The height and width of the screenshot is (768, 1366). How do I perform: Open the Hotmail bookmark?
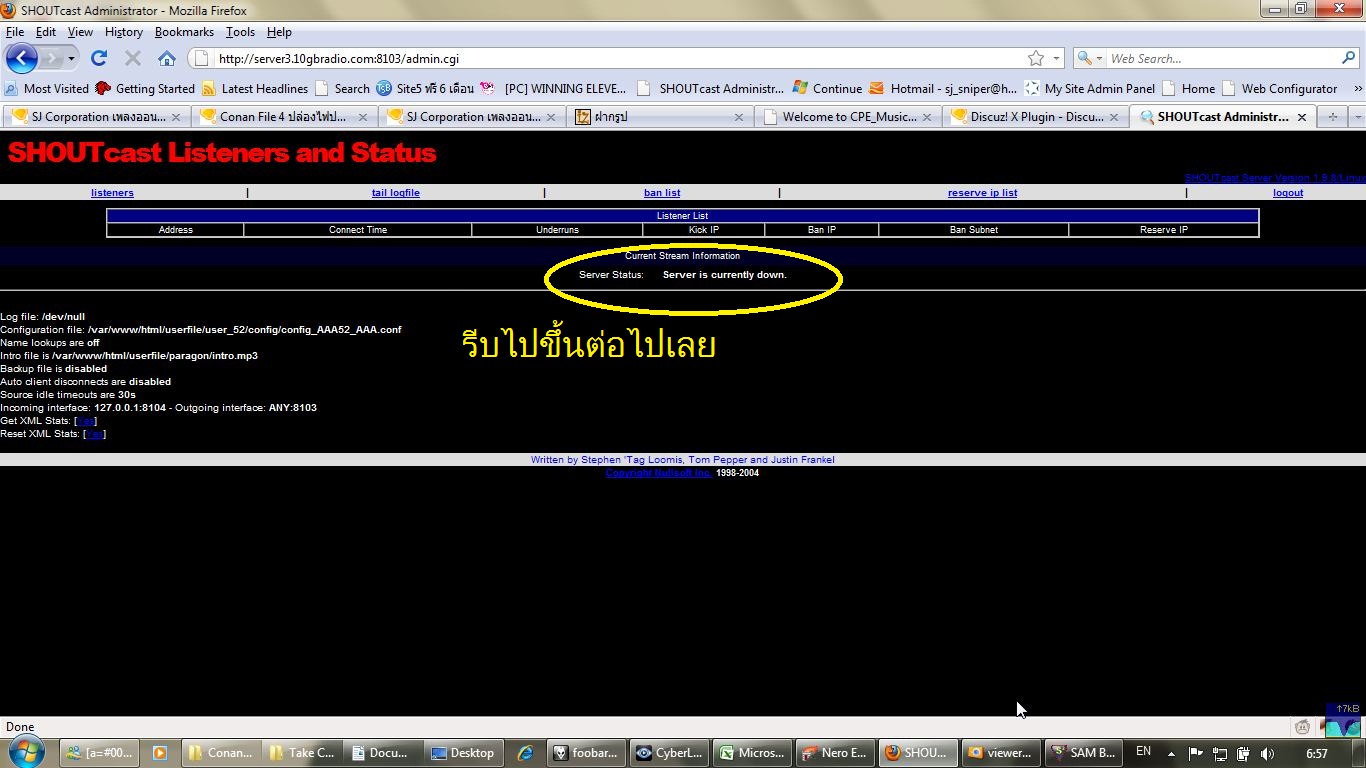point(943,88)
